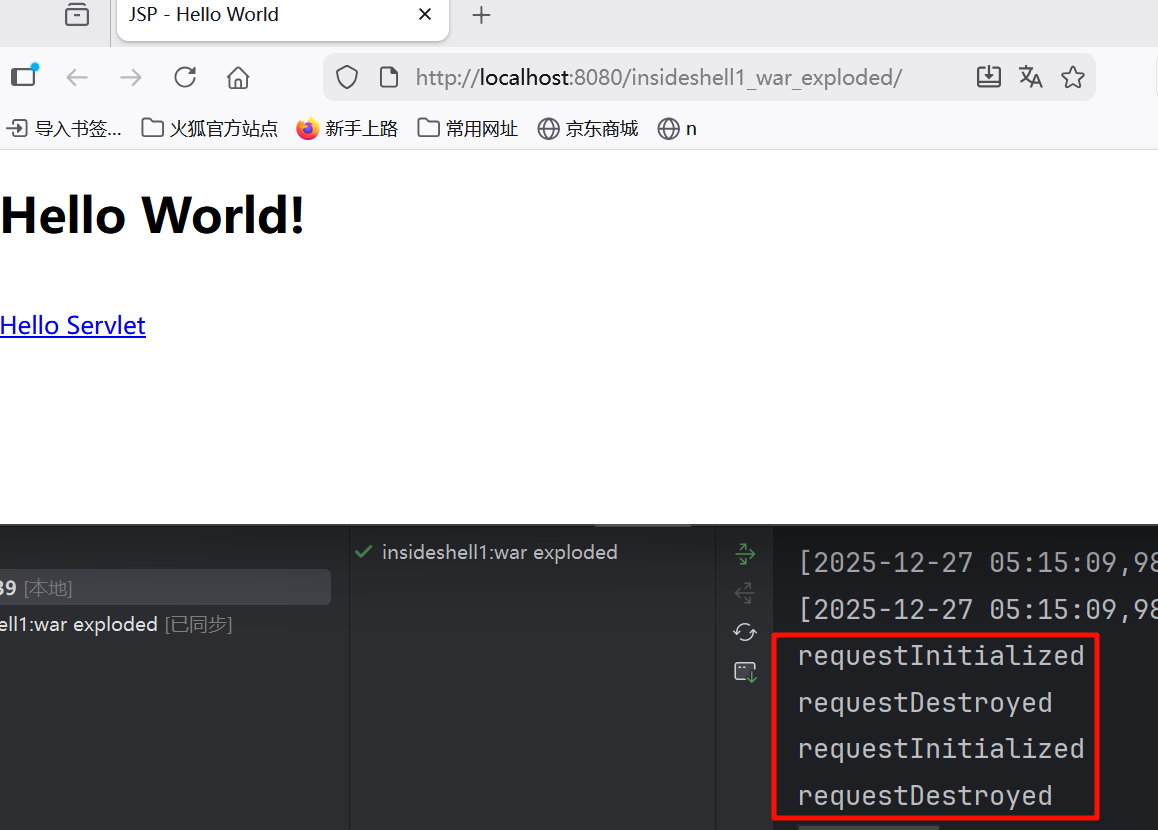Click the top green arrows console icon
The height and width of the screenshot is (830, 1158).
tap(745, 553)
